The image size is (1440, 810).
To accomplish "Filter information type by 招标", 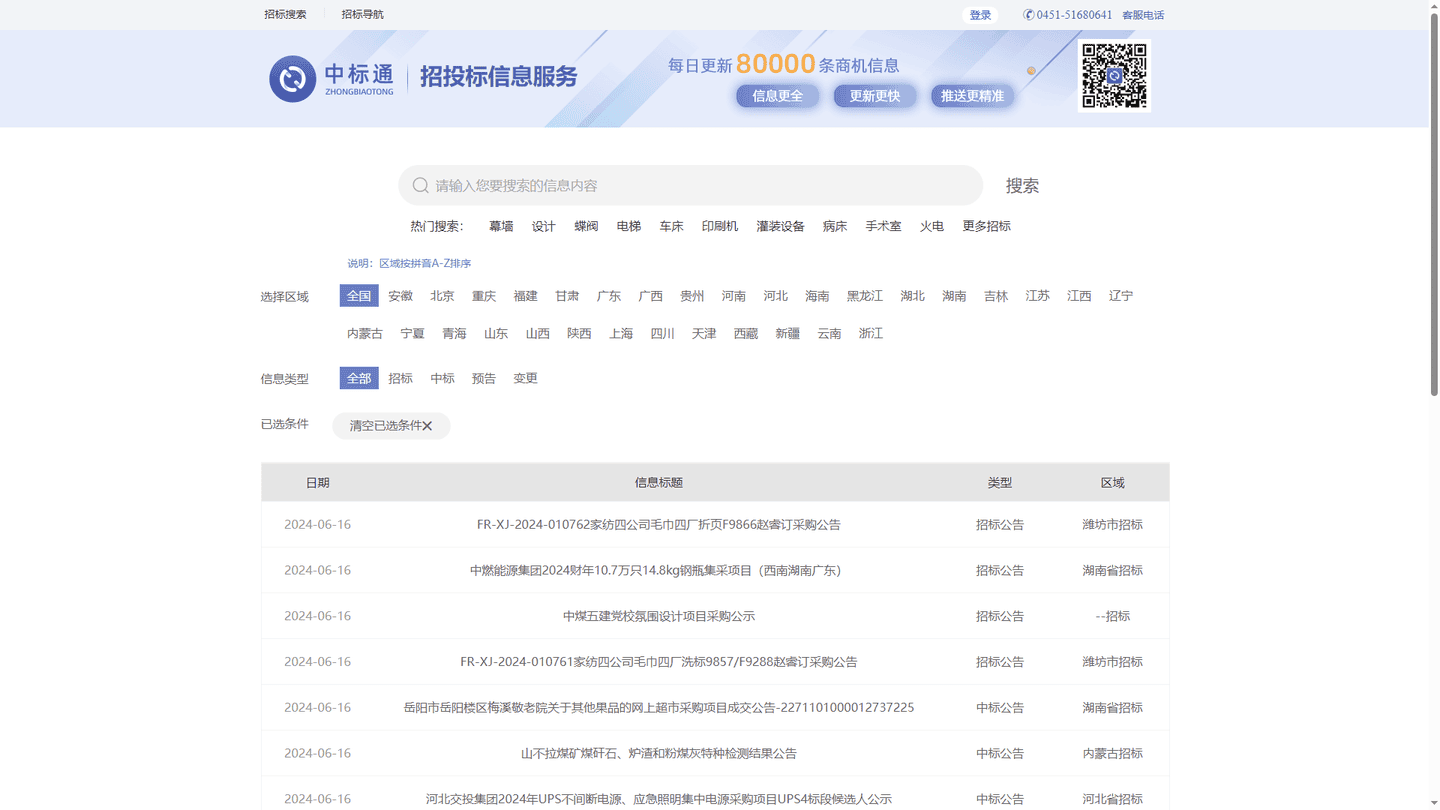I will click(x=400, y=378).
